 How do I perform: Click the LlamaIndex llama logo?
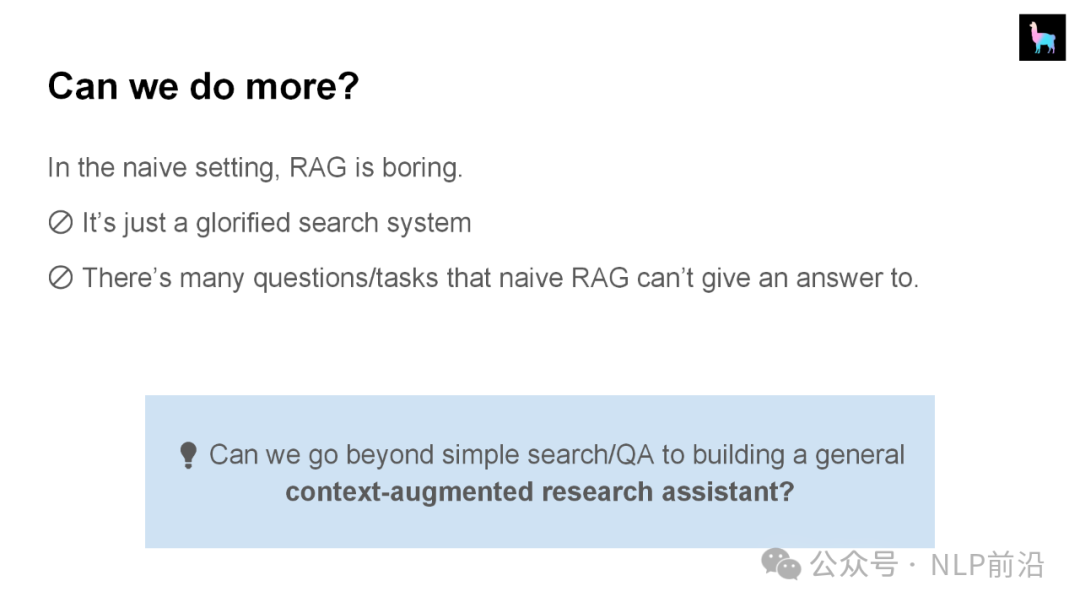click(1042, 38)
